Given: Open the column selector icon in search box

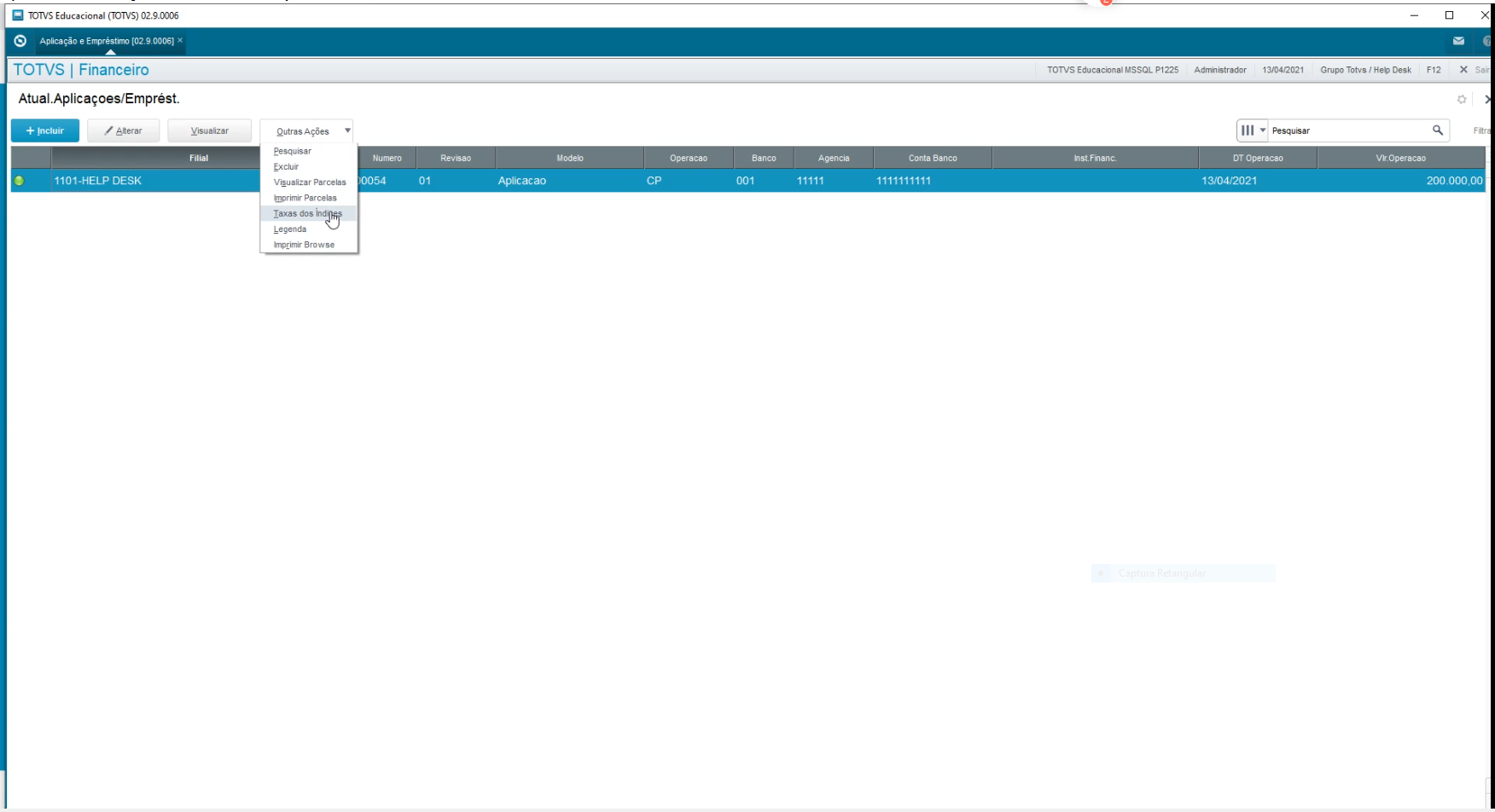Looking at the screenshot, I should (1253, 130).
